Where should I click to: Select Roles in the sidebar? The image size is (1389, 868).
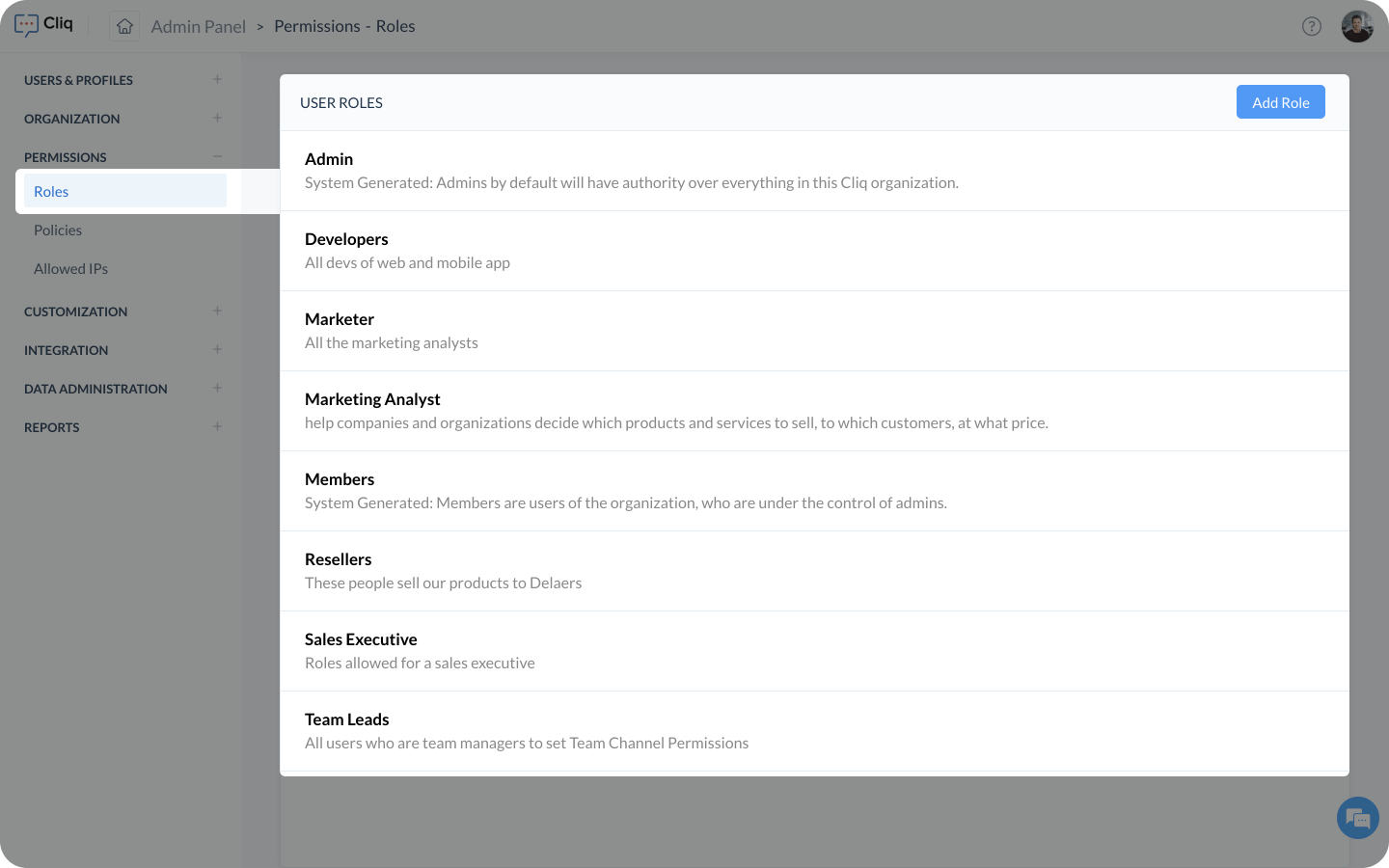pyautogui.click(x=51, y=192)
